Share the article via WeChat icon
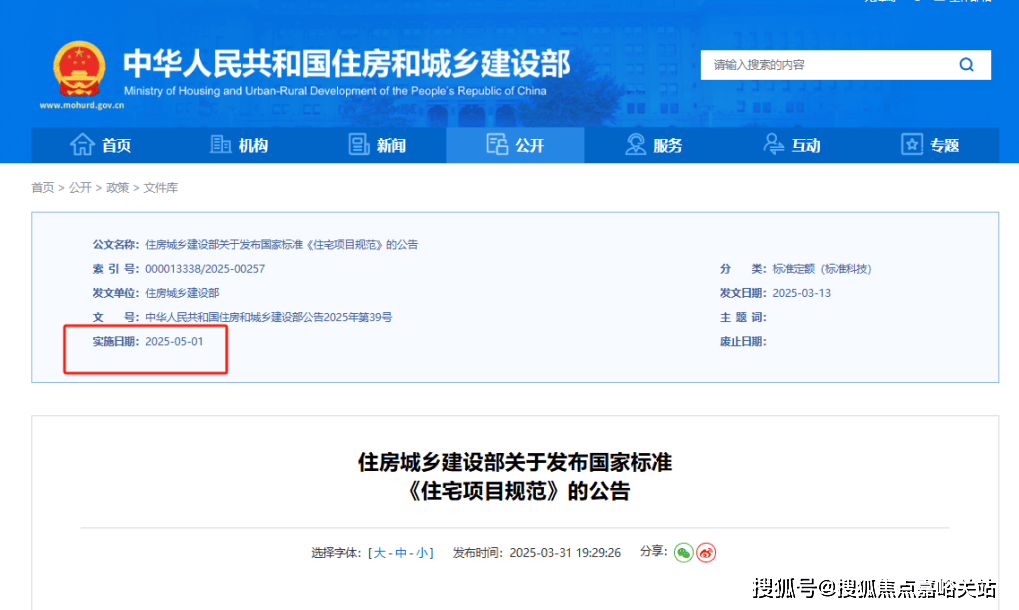The width and height of the screenshot is (1019, 610). pyautogui.click(x=683, y=552)
